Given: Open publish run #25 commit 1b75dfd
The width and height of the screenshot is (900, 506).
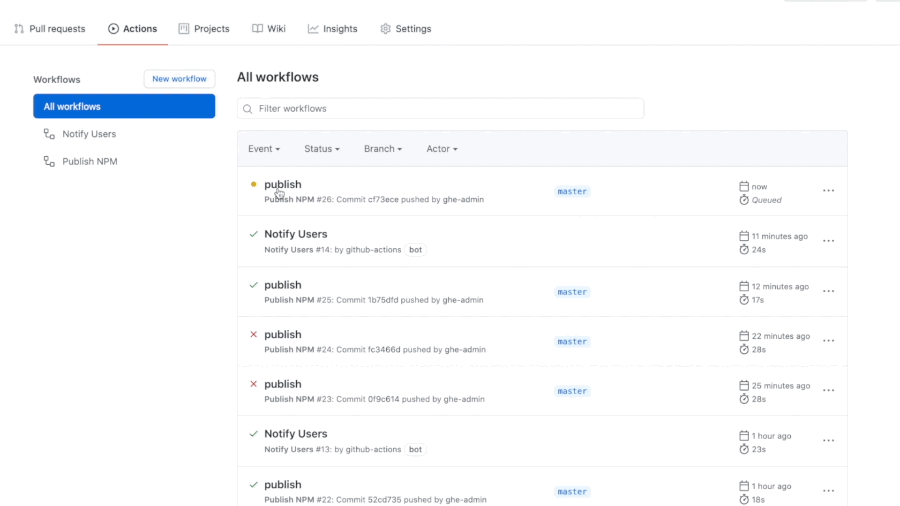Looking at the screenshot, I should pyautogui.click(x=282, y=285).
